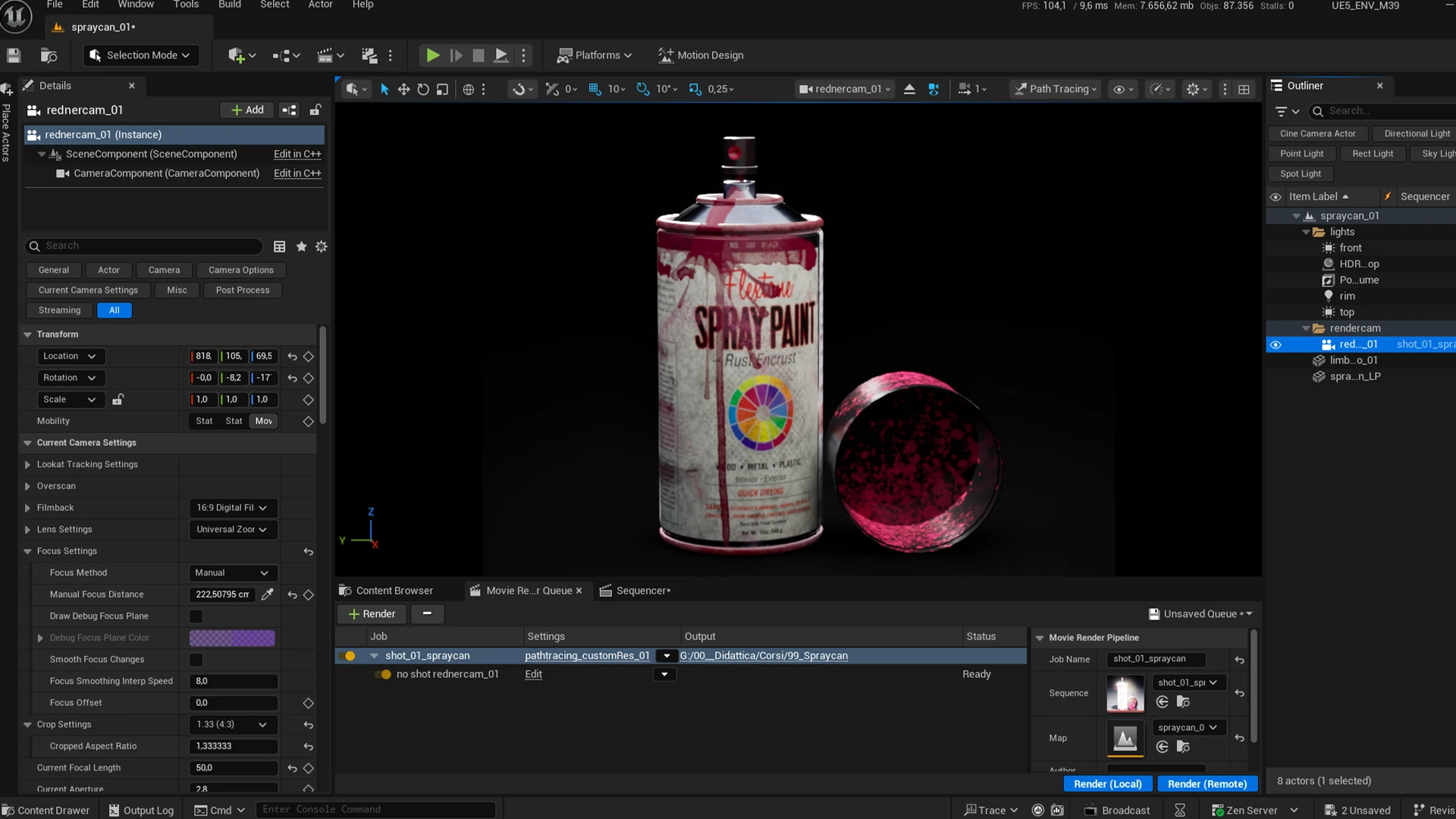Click the Sequence thumbnail in Movie Render Pipeline
Screen dimensions: 1456x819
tap(1125, 694)
